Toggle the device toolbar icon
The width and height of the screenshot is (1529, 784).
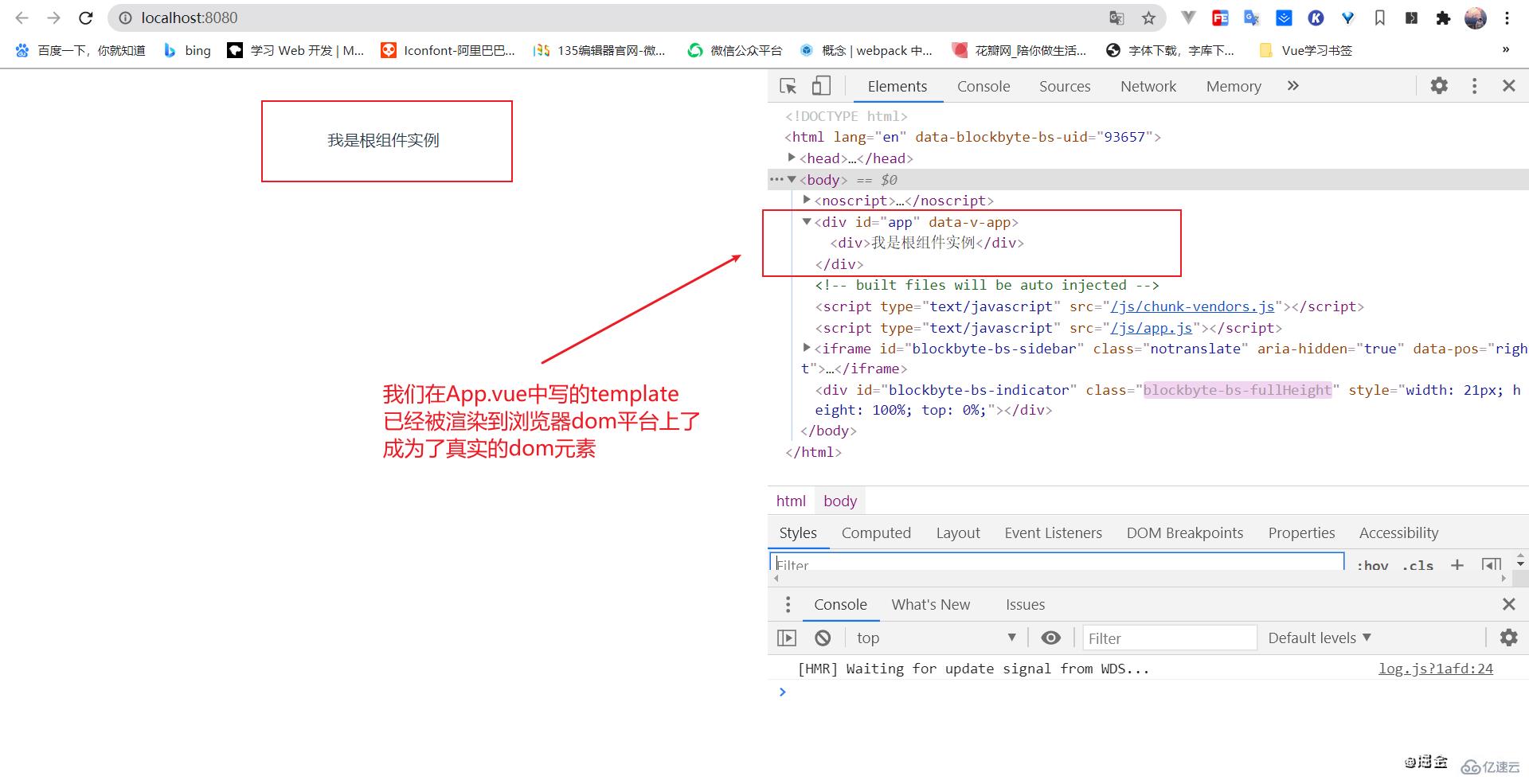click(x=820, y=86)
